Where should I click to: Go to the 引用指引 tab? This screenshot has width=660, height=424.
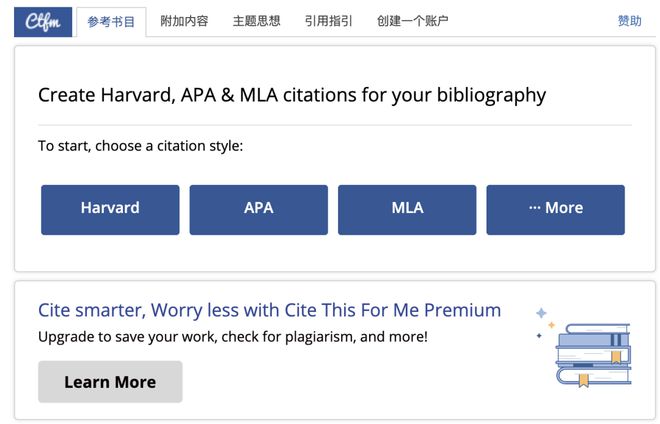(x=328, y=21)
